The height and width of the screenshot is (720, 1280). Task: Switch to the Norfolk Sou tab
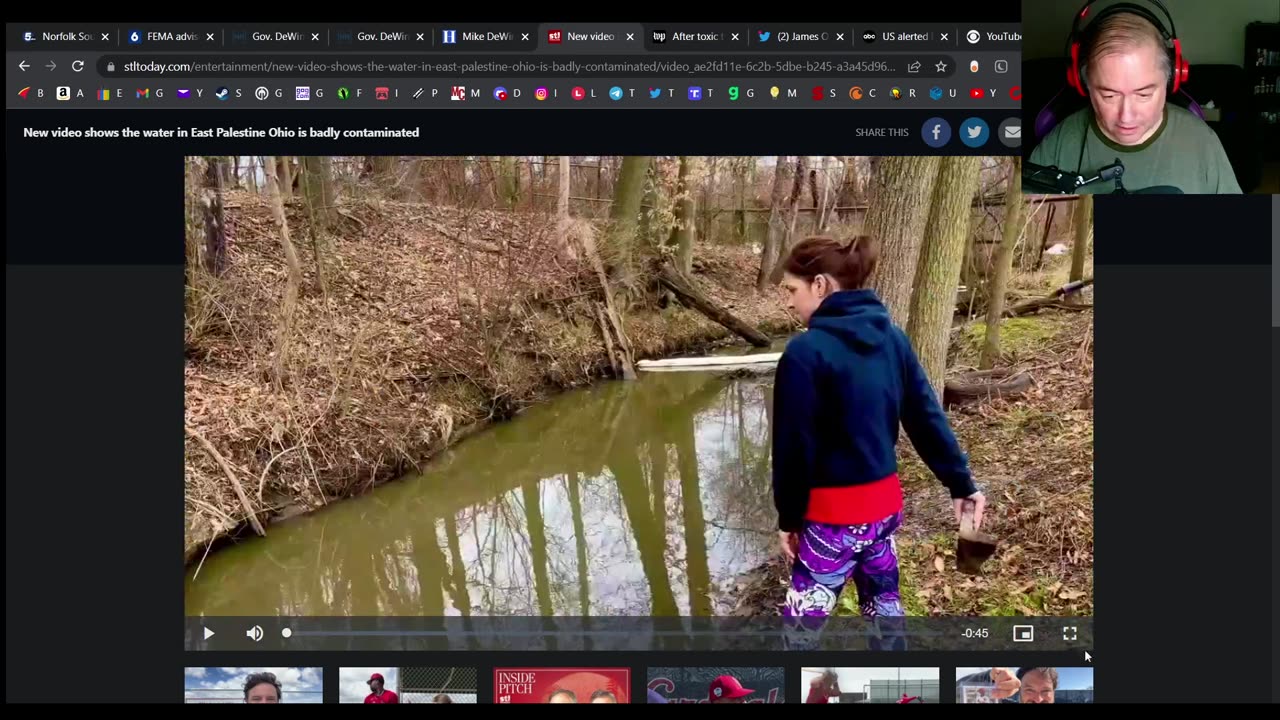pos(65,37)
